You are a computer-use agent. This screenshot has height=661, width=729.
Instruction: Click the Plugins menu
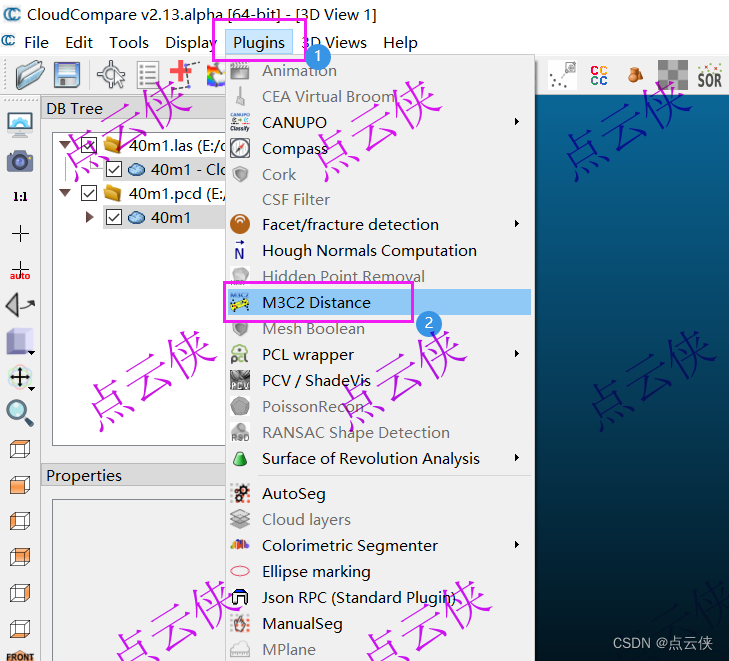258,43
